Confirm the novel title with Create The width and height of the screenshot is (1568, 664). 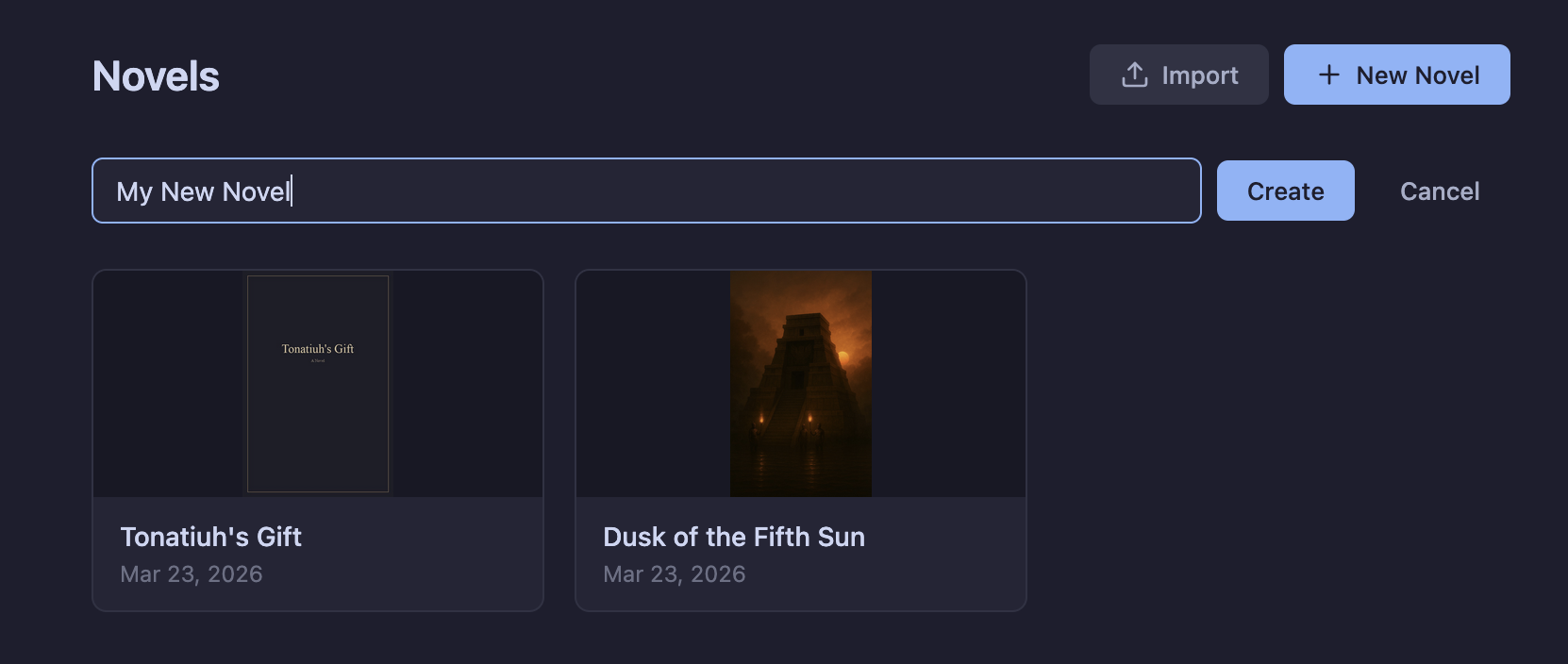(x=1285, y=191)
